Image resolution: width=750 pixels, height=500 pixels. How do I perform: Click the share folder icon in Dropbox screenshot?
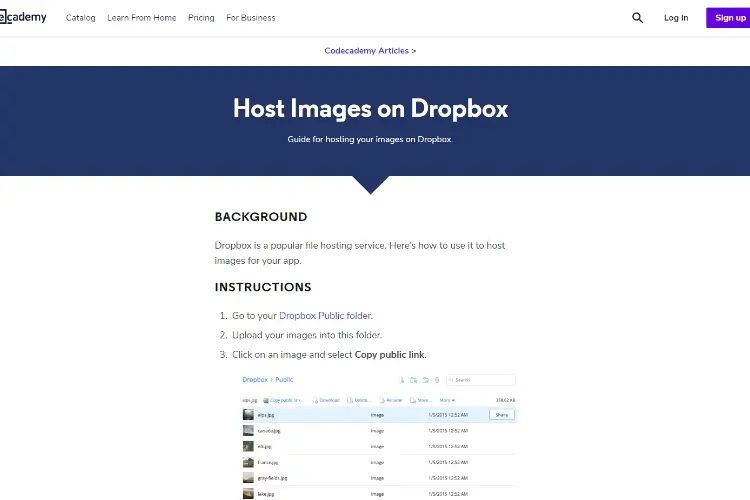[x=425, y=380]
